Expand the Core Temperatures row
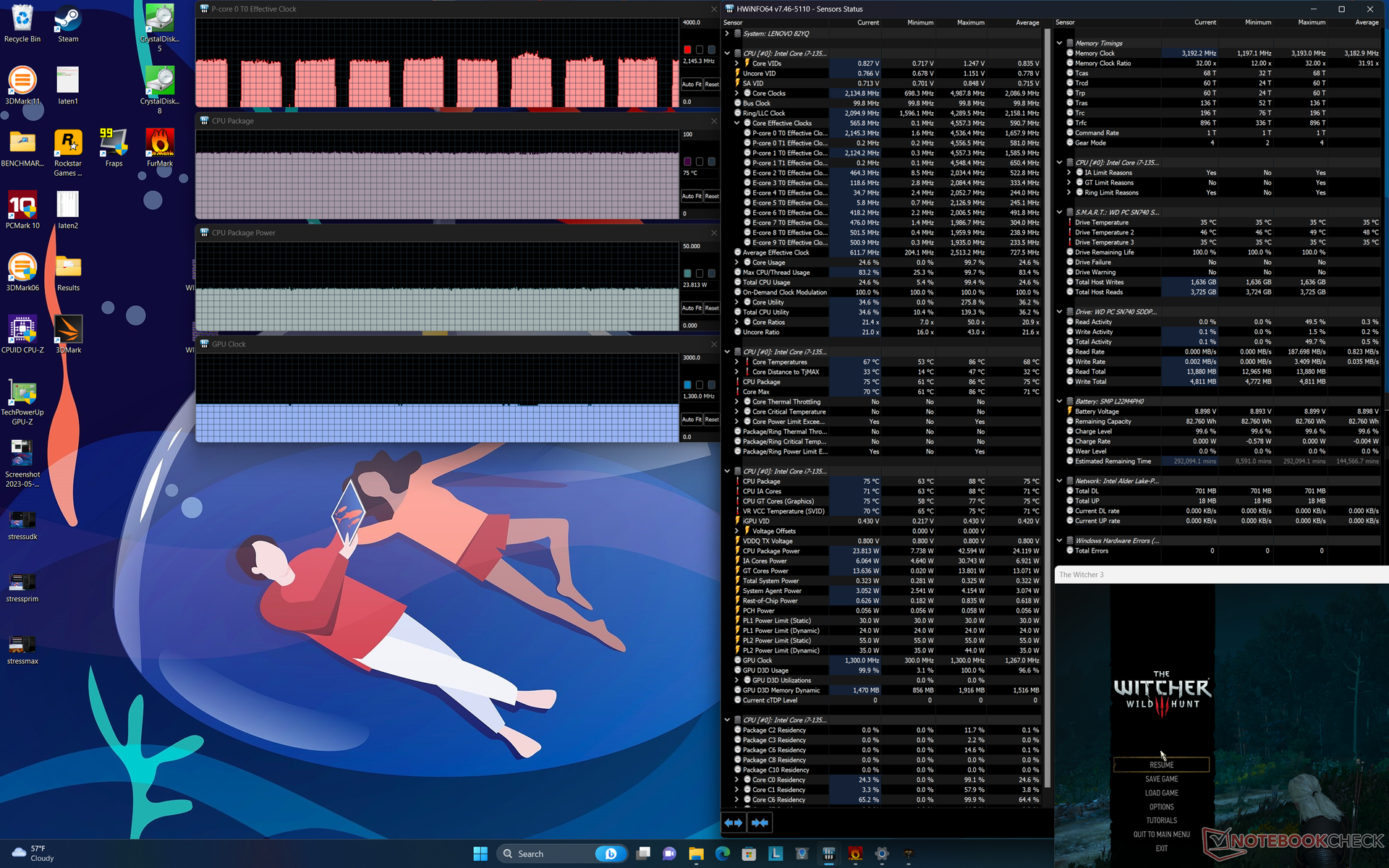This screenshot has width=1389, height=868. pos(736,362)
